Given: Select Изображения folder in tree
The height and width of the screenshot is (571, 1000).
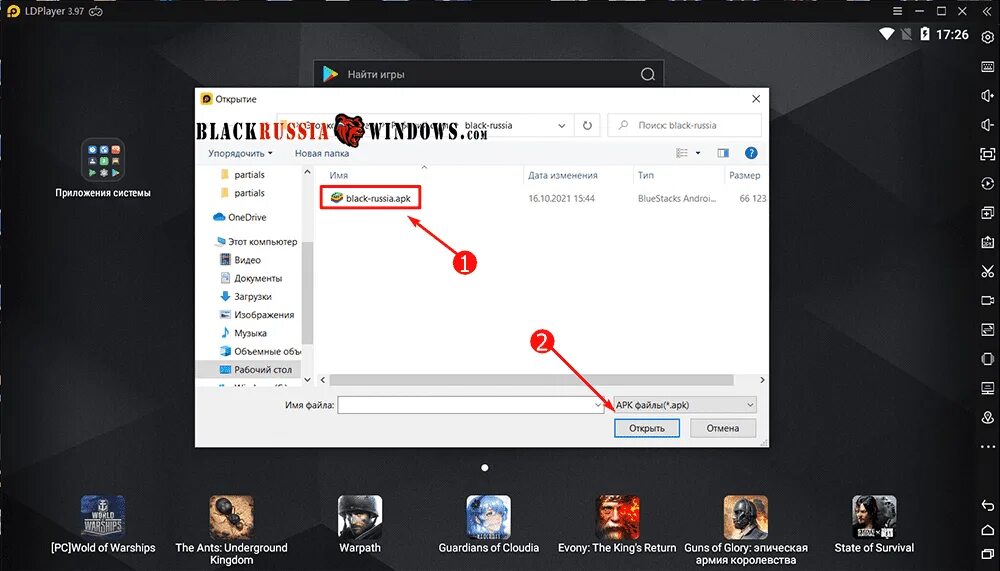Looking at the screenshot, I should pyautogui.click(x=257, y=315).
